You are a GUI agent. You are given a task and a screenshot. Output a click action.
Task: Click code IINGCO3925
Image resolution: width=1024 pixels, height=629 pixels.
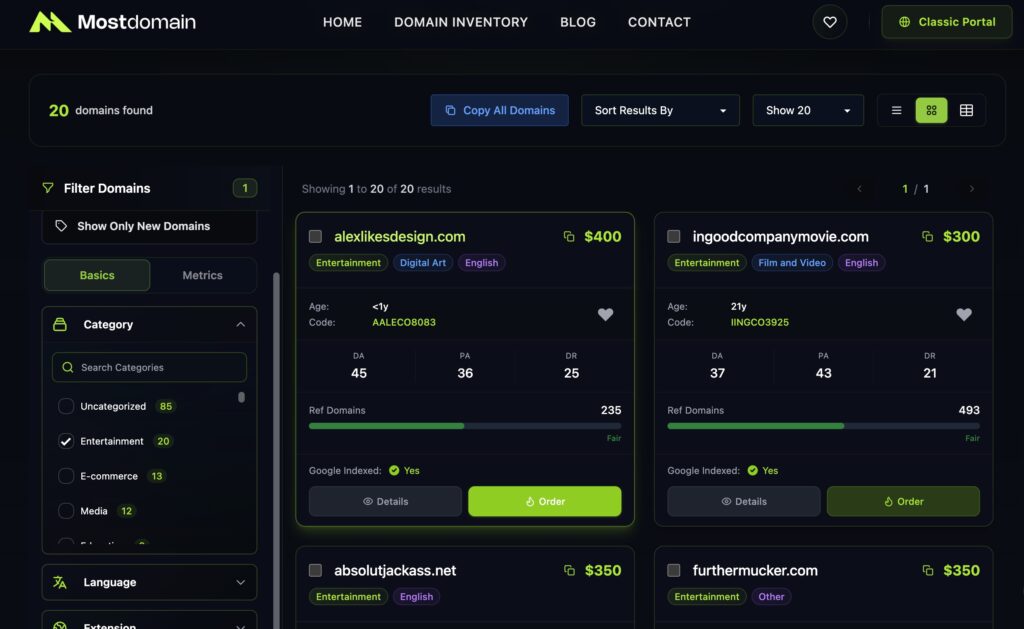click(x=760, y=322)
